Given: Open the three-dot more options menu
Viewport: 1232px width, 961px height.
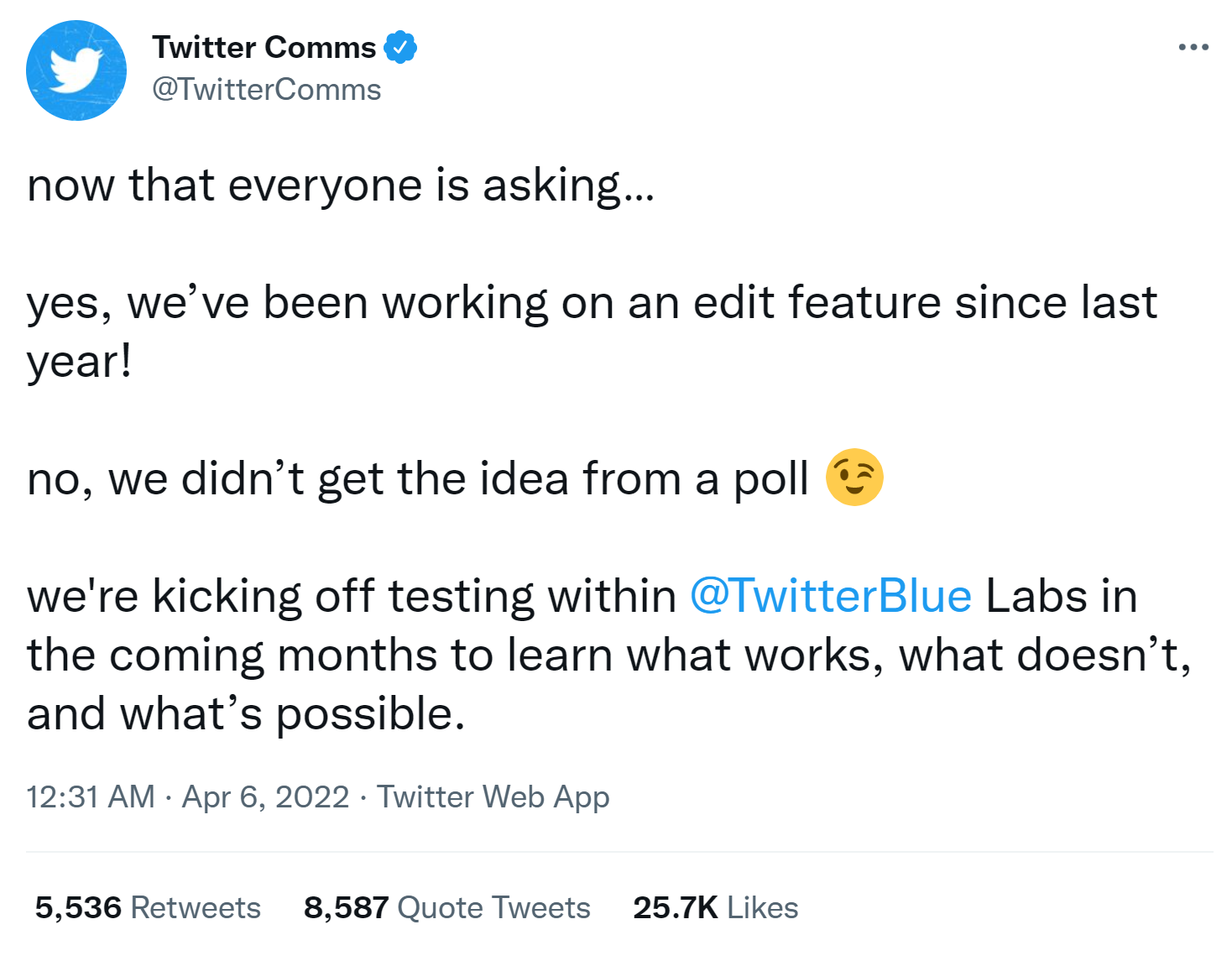Looking at the screenshot, I should pyautogui.click(x=1193, y=47).
